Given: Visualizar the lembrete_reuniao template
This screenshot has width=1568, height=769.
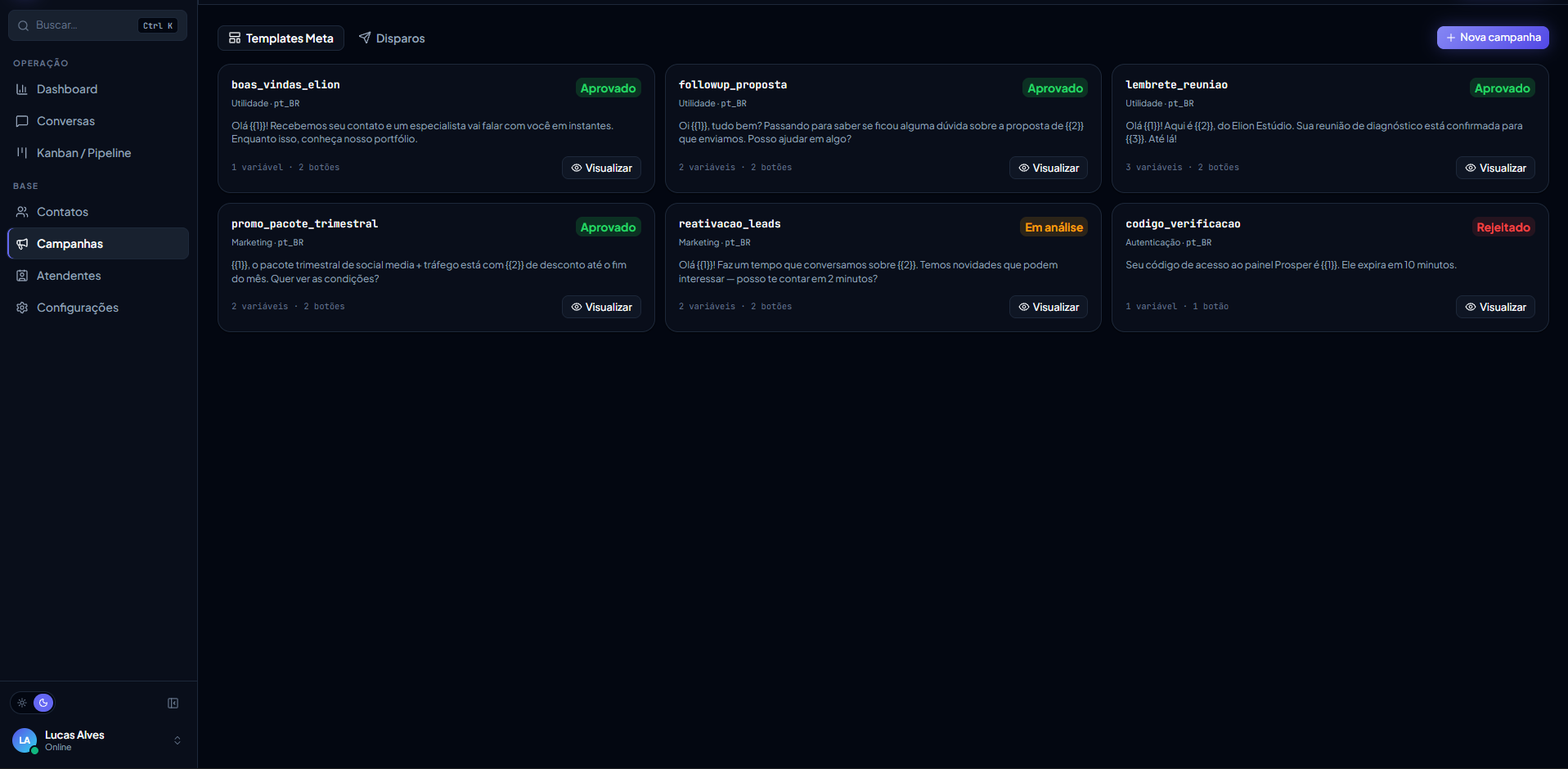Looking at the screenshot, I should pyautogui.click(x=1495, y=168).
